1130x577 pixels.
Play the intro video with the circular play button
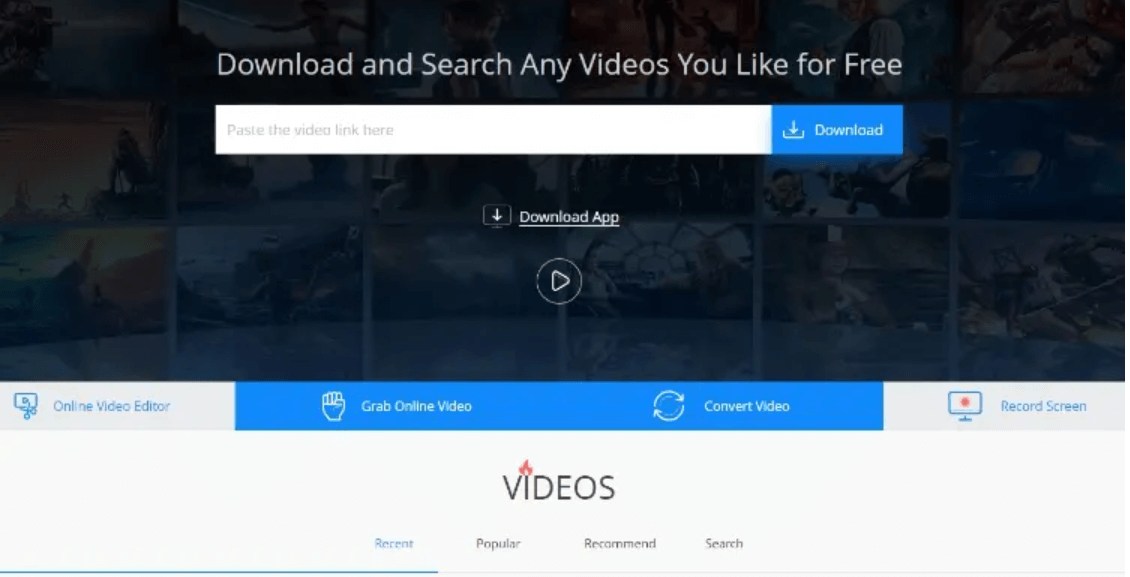tap(559, 281)
